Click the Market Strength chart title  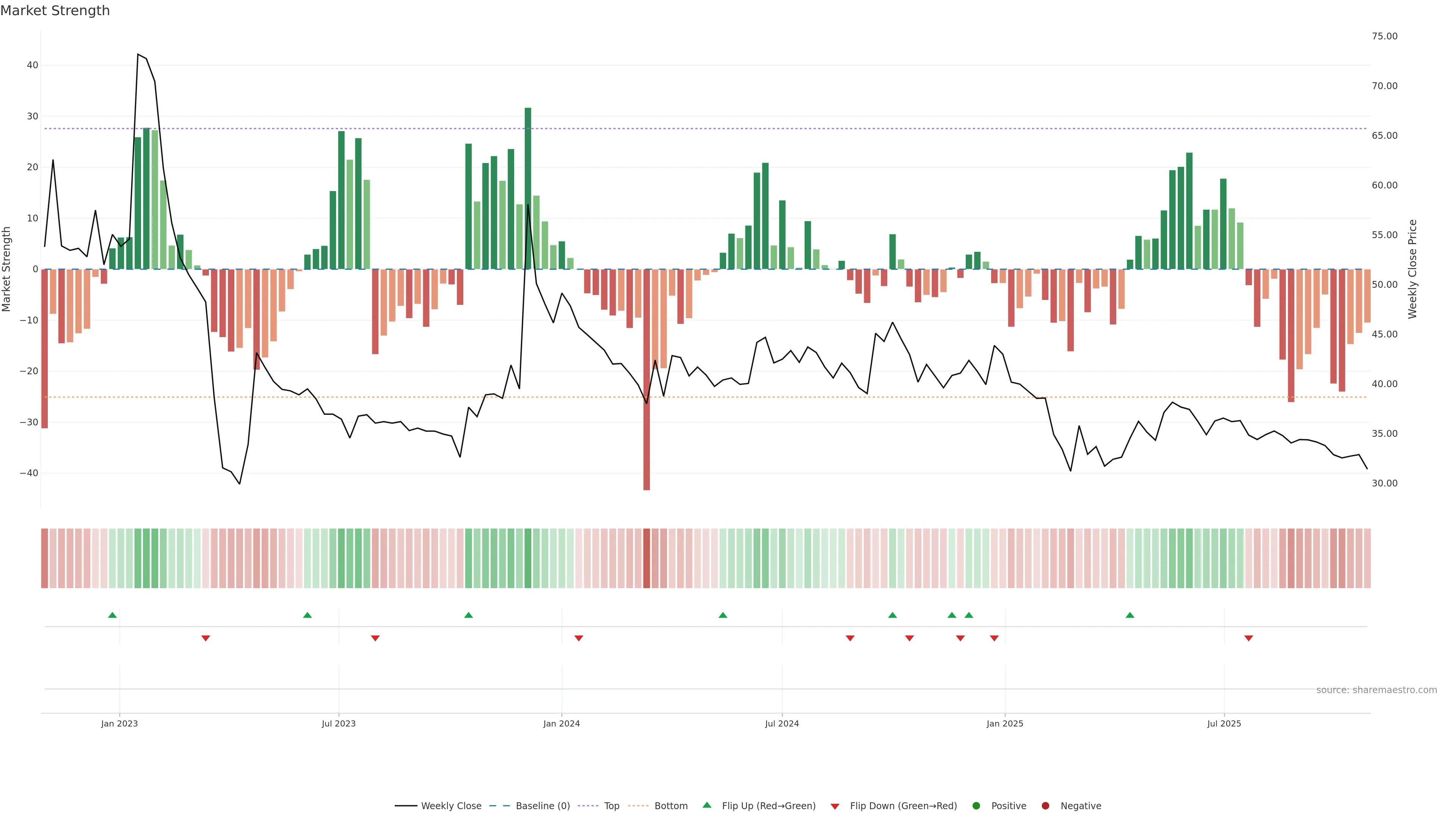(55, 11)
